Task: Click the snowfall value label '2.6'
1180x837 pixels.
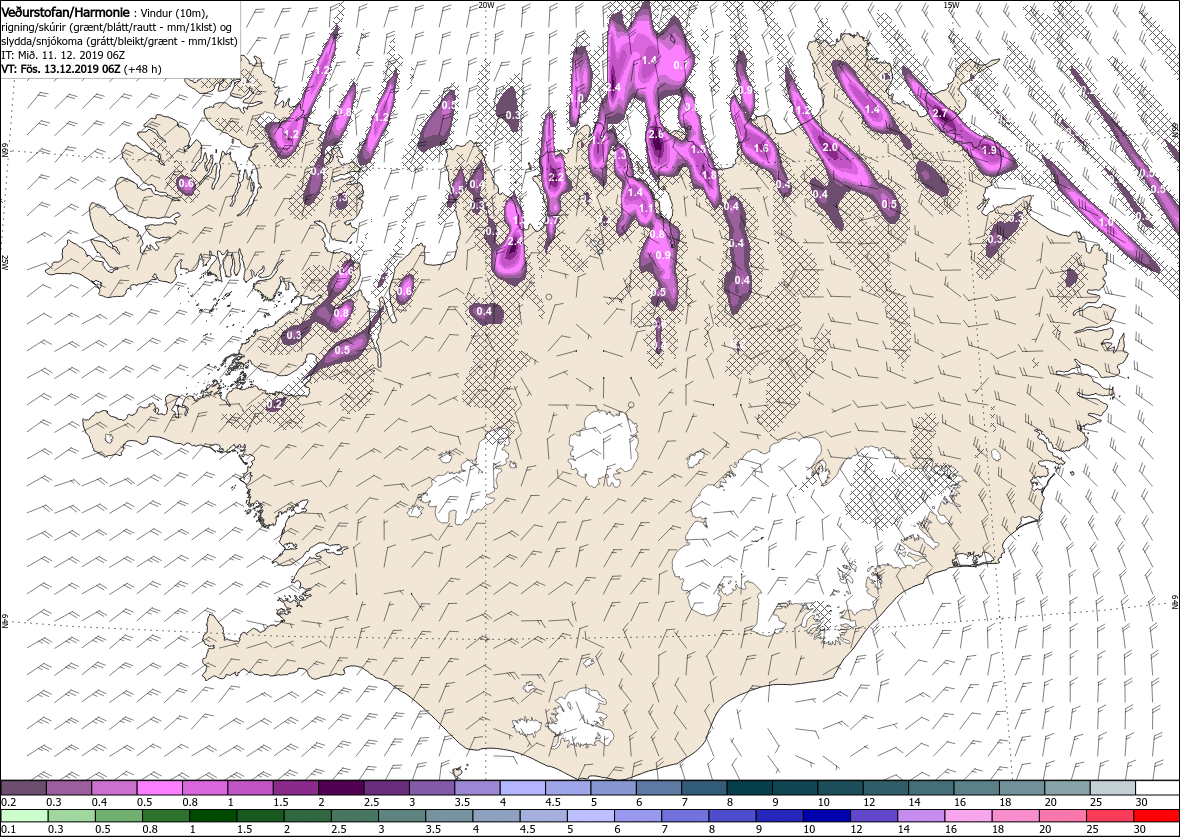Action: click(655, 135)
